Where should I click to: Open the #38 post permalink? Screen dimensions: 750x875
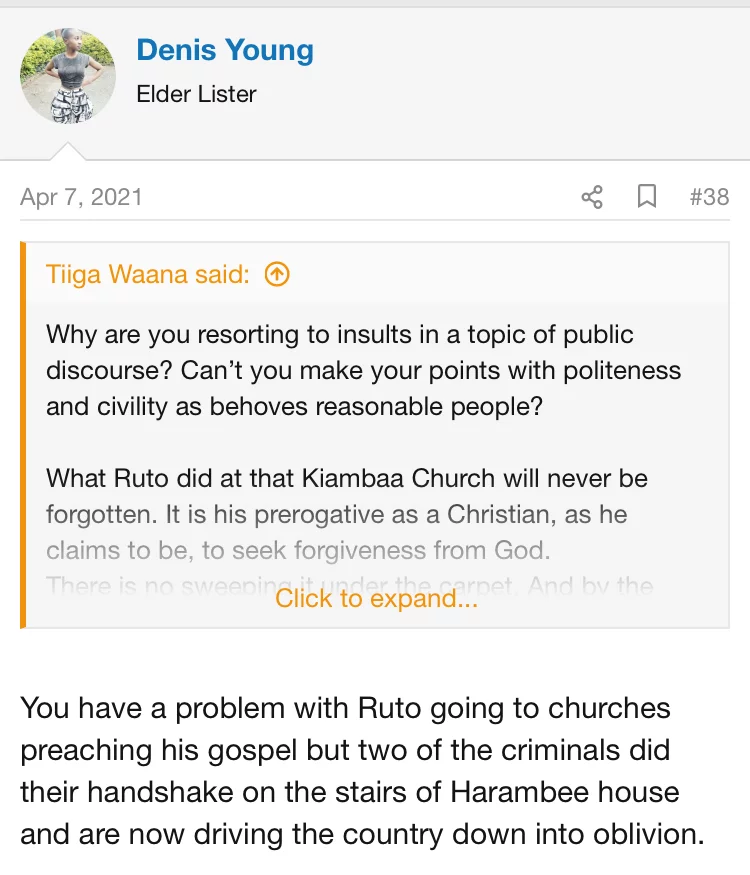coord(709,197)
